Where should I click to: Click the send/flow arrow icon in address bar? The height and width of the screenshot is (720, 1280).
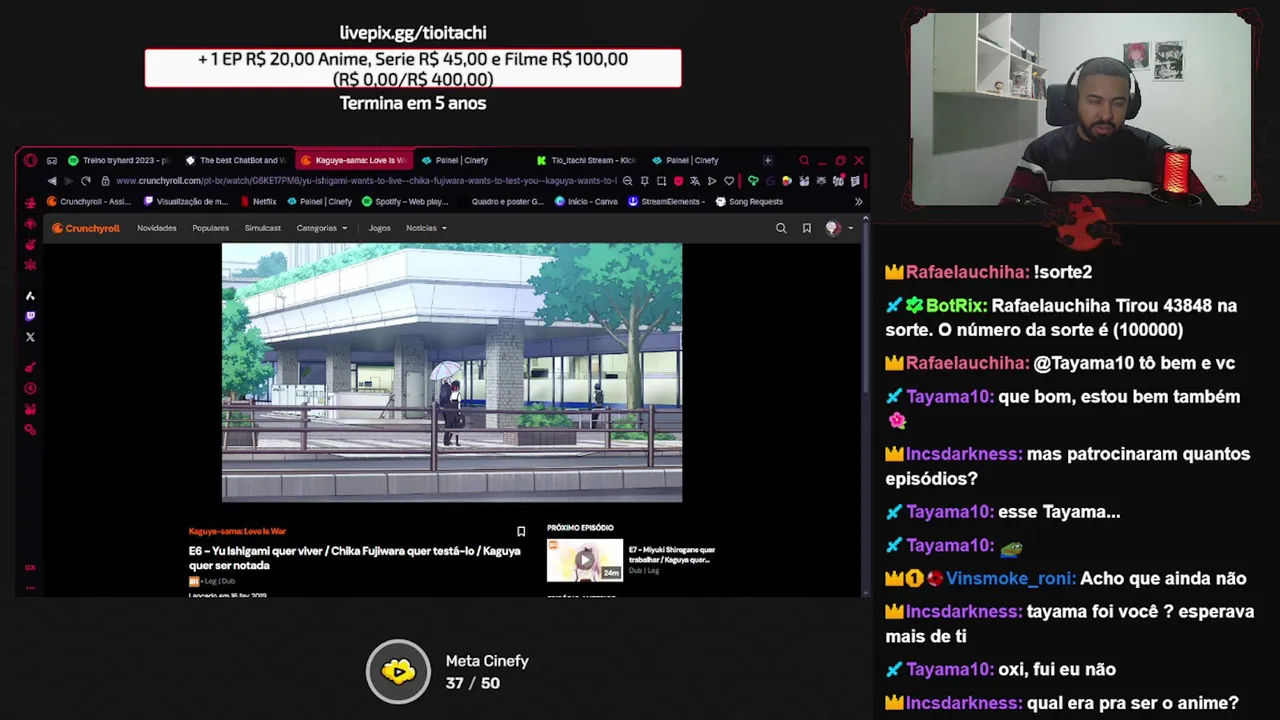point(712,181)
